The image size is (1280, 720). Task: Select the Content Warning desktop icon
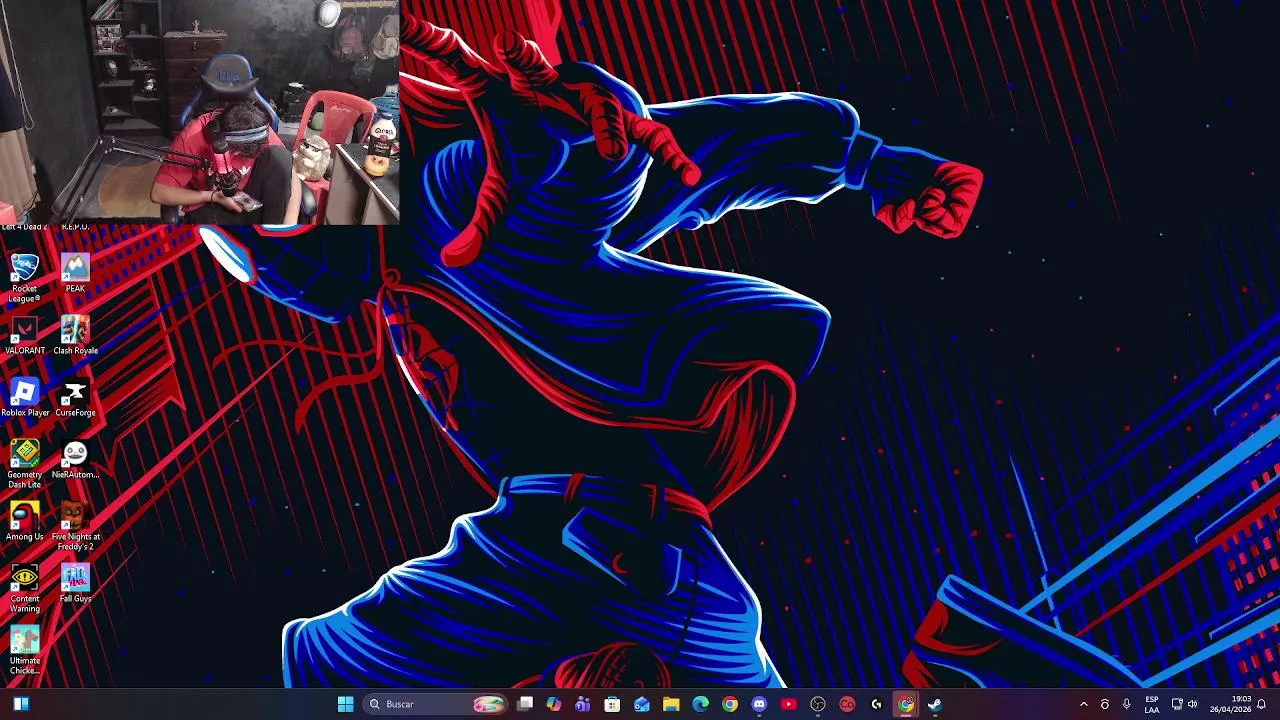coord(24,589)
